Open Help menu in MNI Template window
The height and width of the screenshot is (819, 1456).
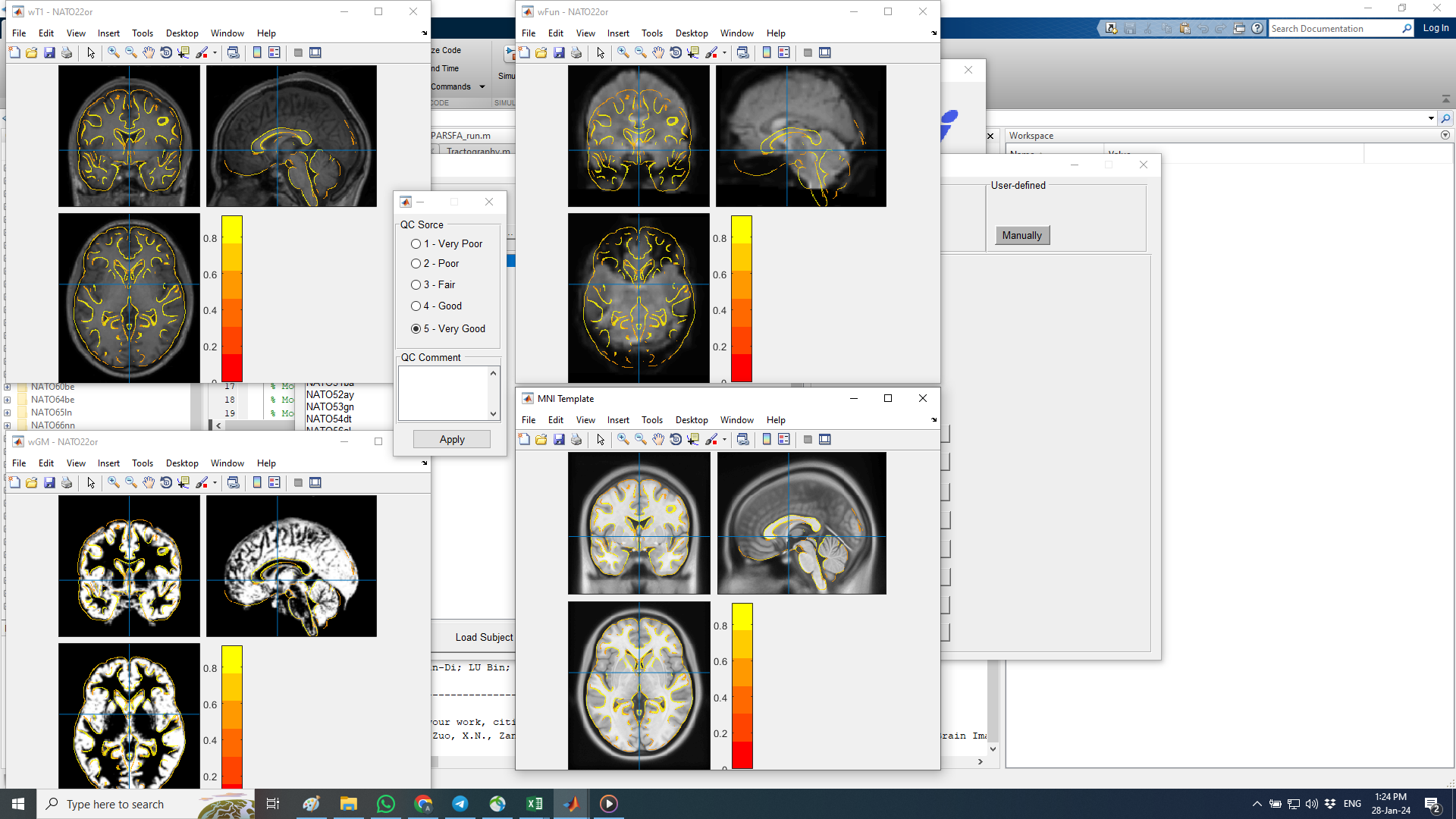point(776,420)
